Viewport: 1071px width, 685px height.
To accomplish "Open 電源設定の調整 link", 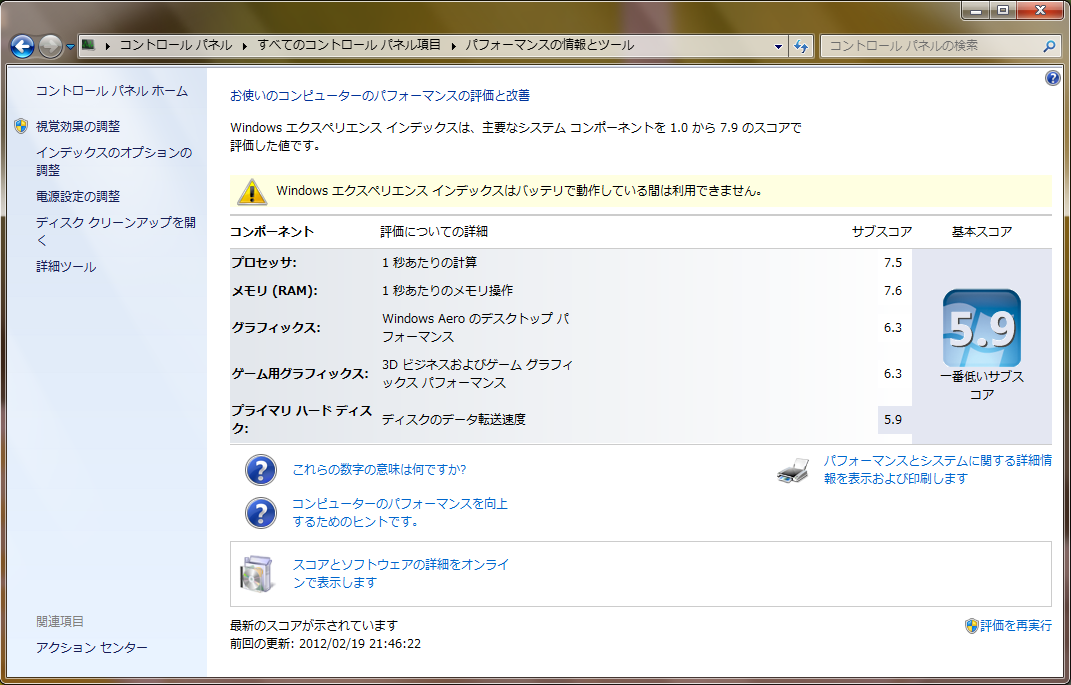I will (78, 197).
